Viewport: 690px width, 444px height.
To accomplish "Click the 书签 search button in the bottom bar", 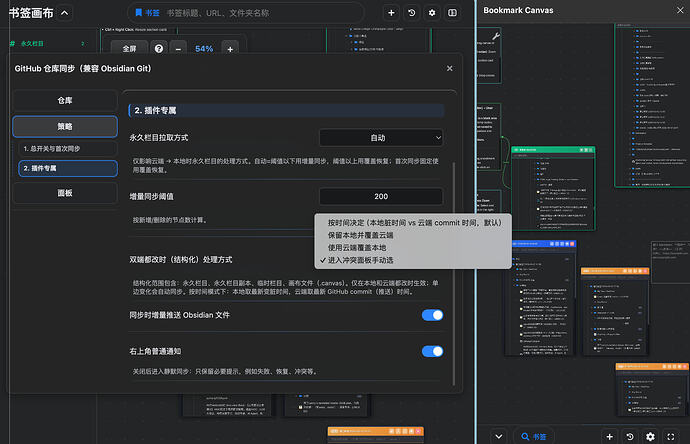I will tap(533, 437).
